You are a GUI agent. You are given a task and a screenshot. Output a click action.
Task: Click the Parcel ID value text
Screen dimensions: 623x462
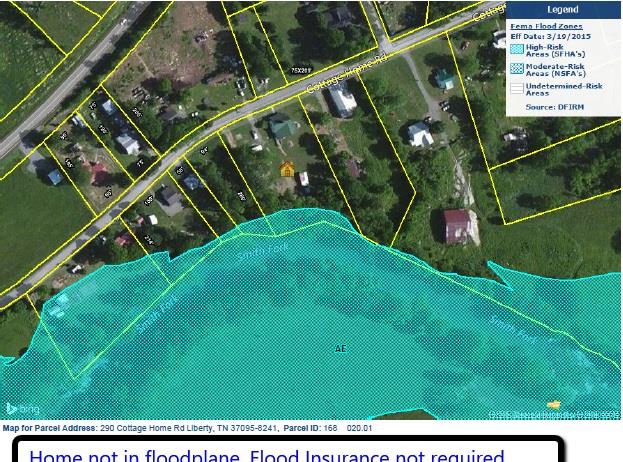click(348, 428)
